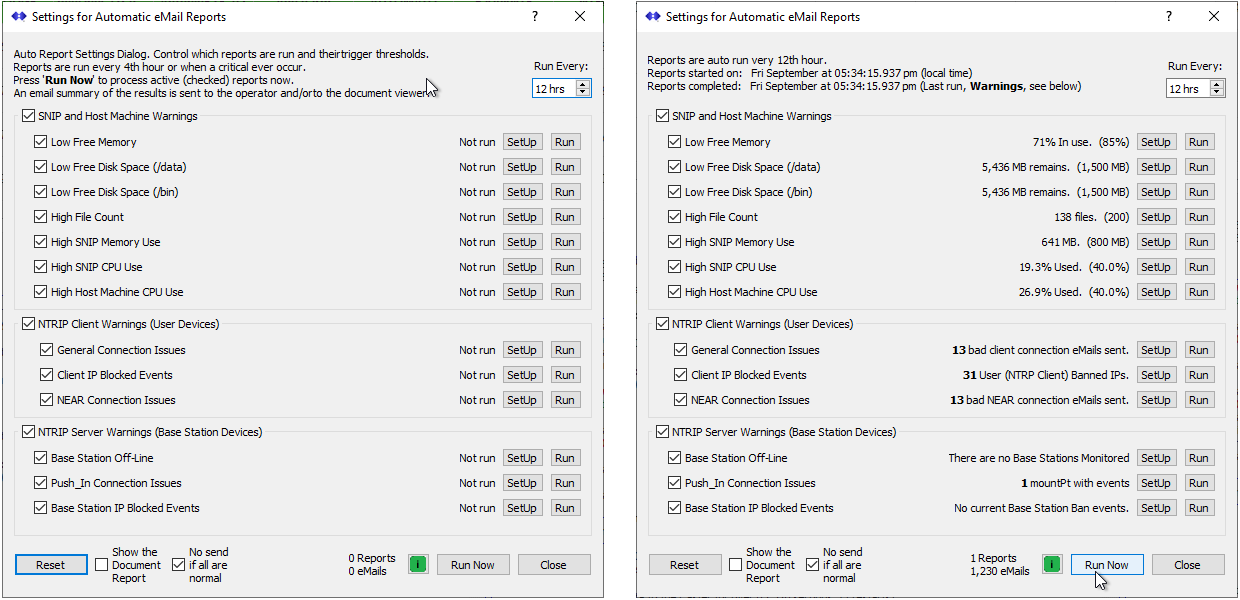The width and height of the screenshot is (1240, 600).
Task: Decrease Run Every value in right dialog spinner
Action: 1218,93
